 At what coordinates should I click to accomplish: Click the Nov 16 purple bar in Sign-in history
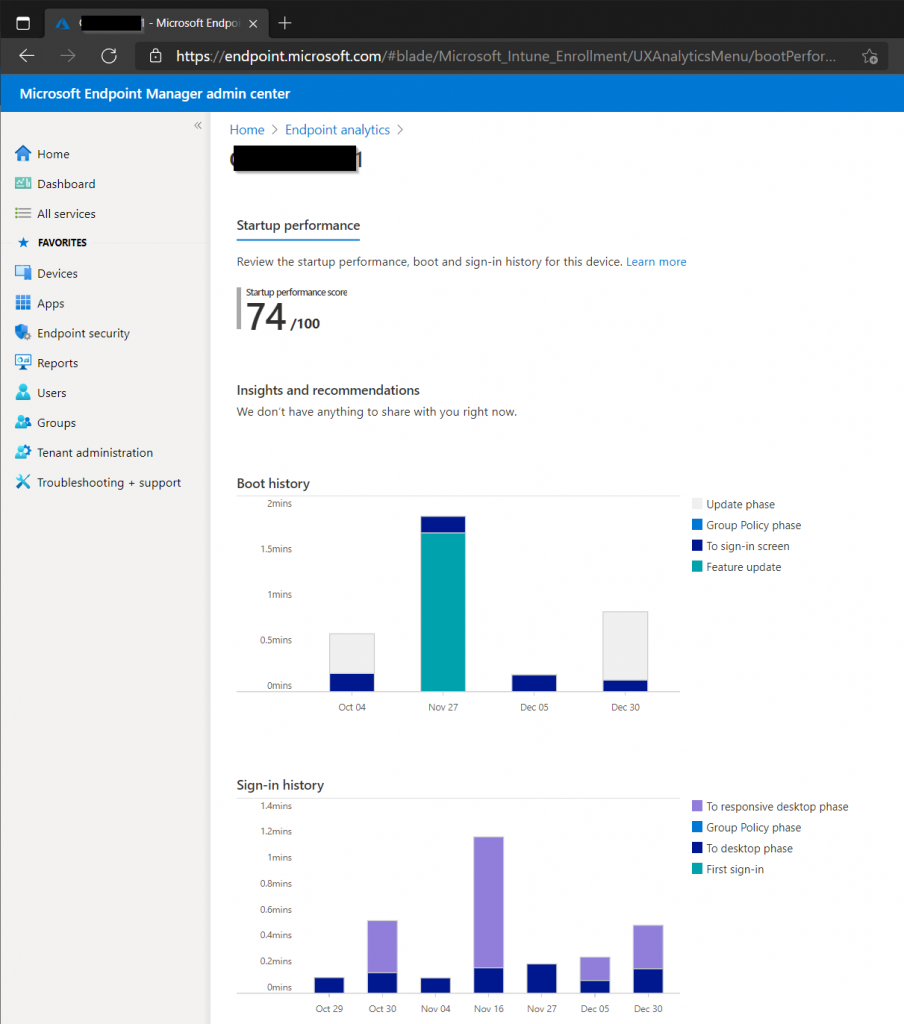tap(489, 902)
